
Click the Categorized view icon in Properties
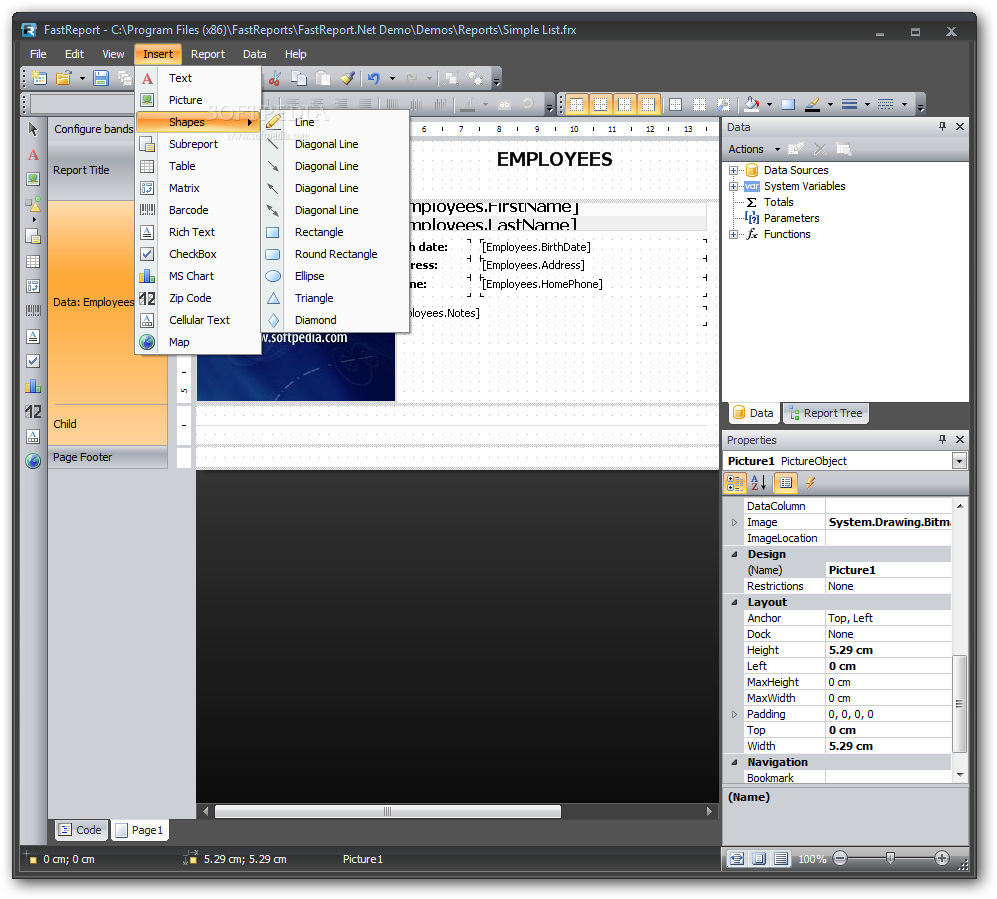pyautogui.click(x=735, y=483)
